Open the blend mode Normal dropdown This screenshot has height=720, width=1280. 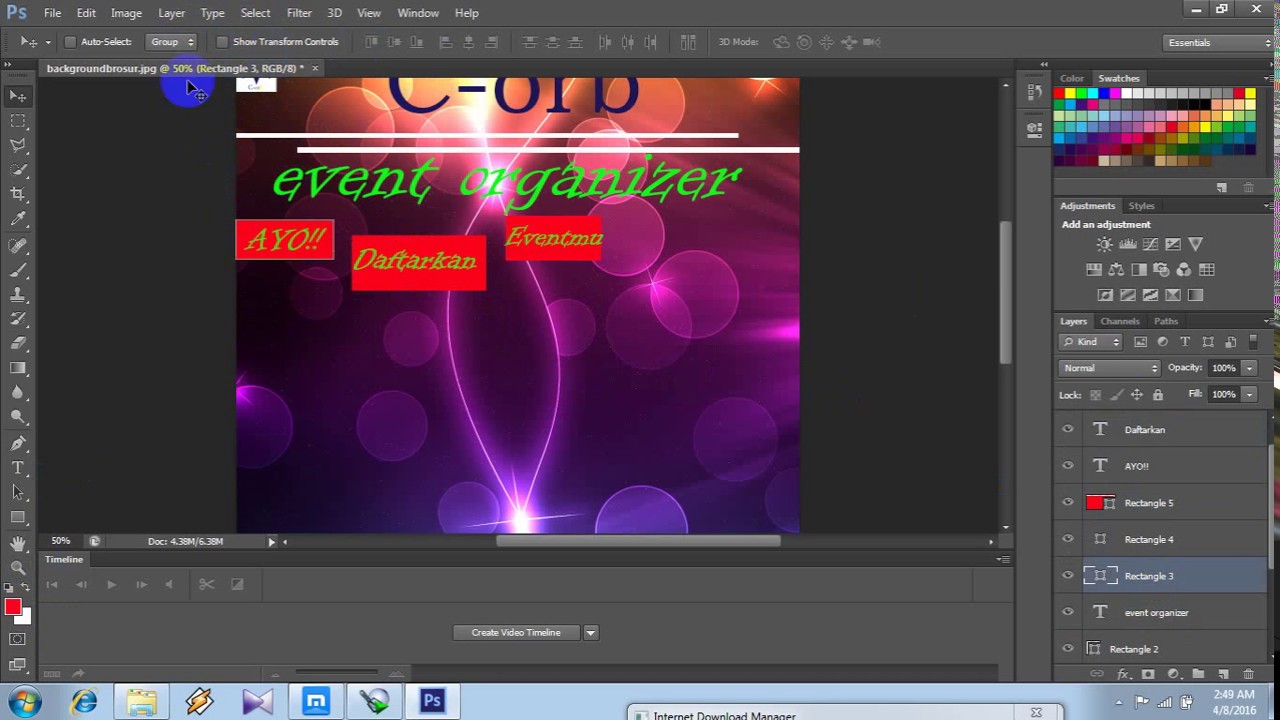coord(1110,368)
